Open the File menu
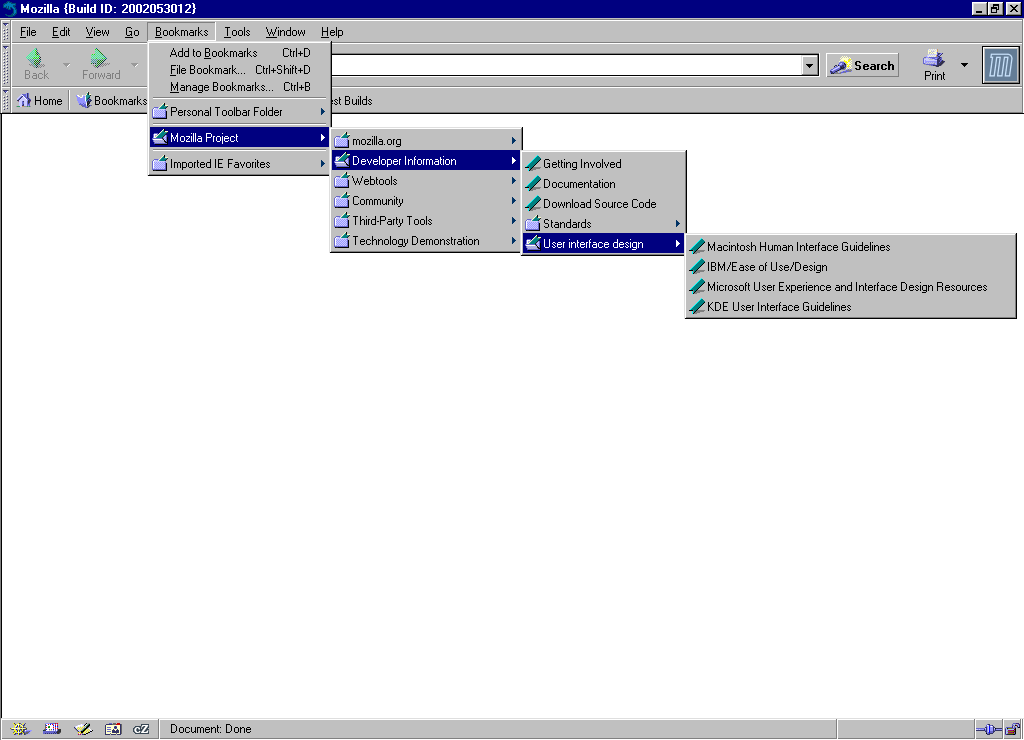Screen dimensions: 1024x740 click(x=28, y=31)
